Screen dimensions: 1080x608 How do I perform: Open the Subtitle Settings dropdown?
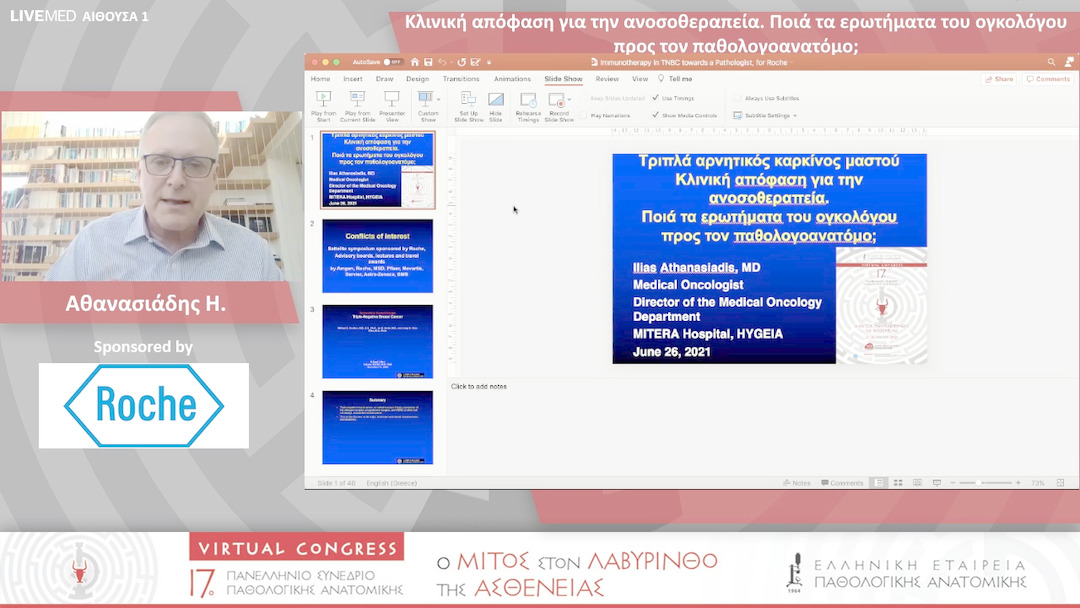765,115
